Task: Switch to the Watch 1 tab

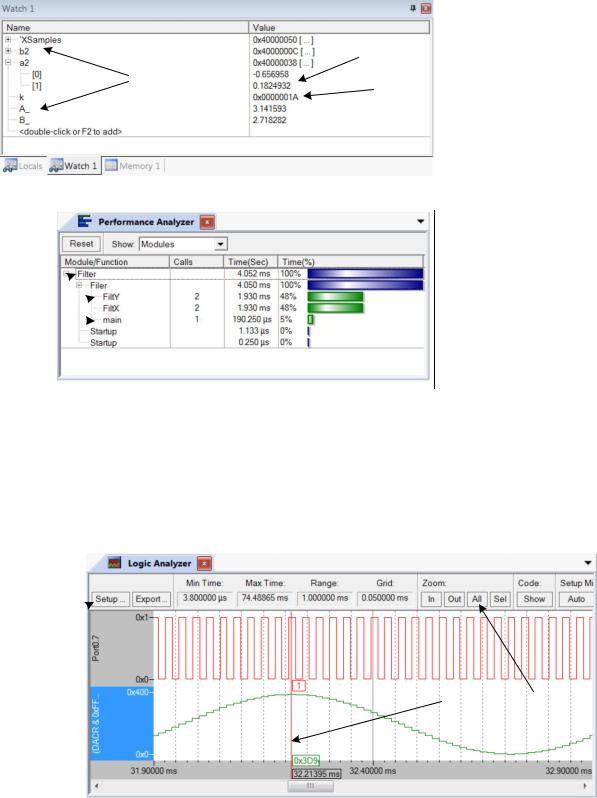Action: 74,166
